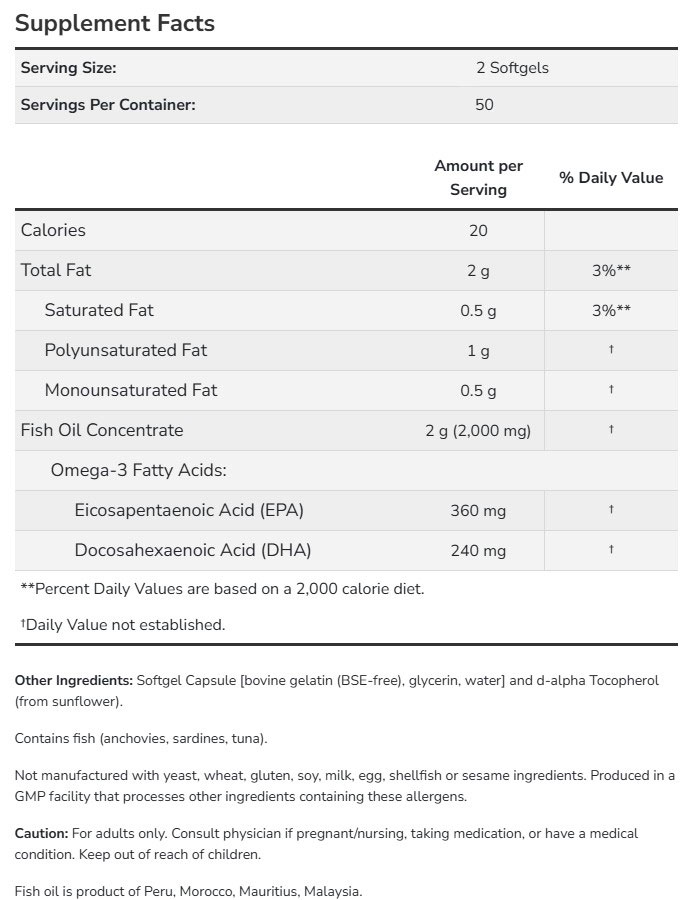This screenshot has width=694, height=900.
Task: Select the Servings Per Container label
Action: click(x=108, y=104)
